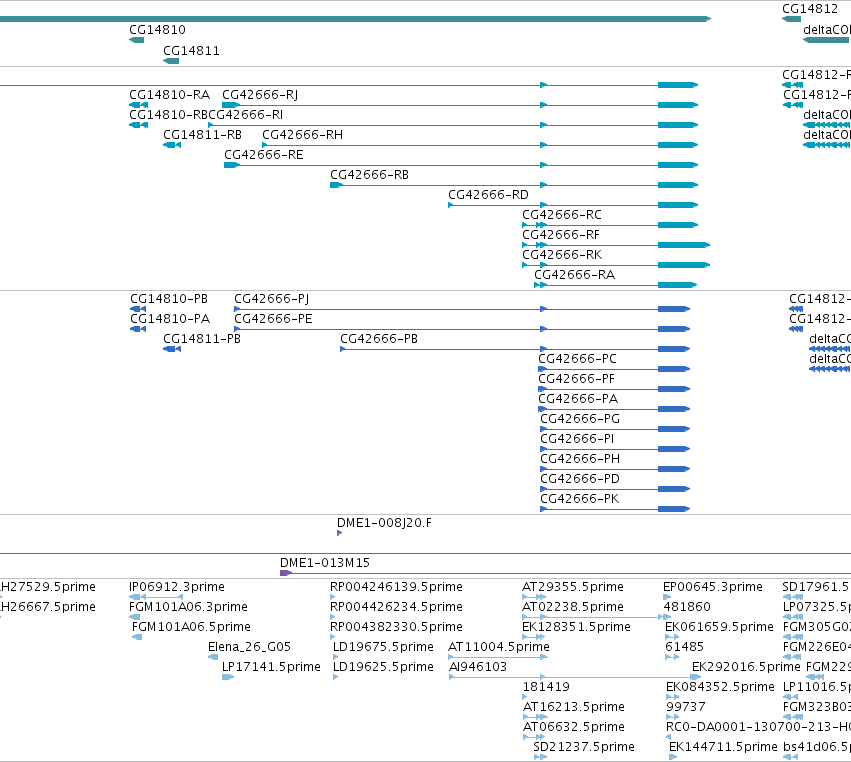Click the DME1-013M15 clone start block

(x=285, y=573)
